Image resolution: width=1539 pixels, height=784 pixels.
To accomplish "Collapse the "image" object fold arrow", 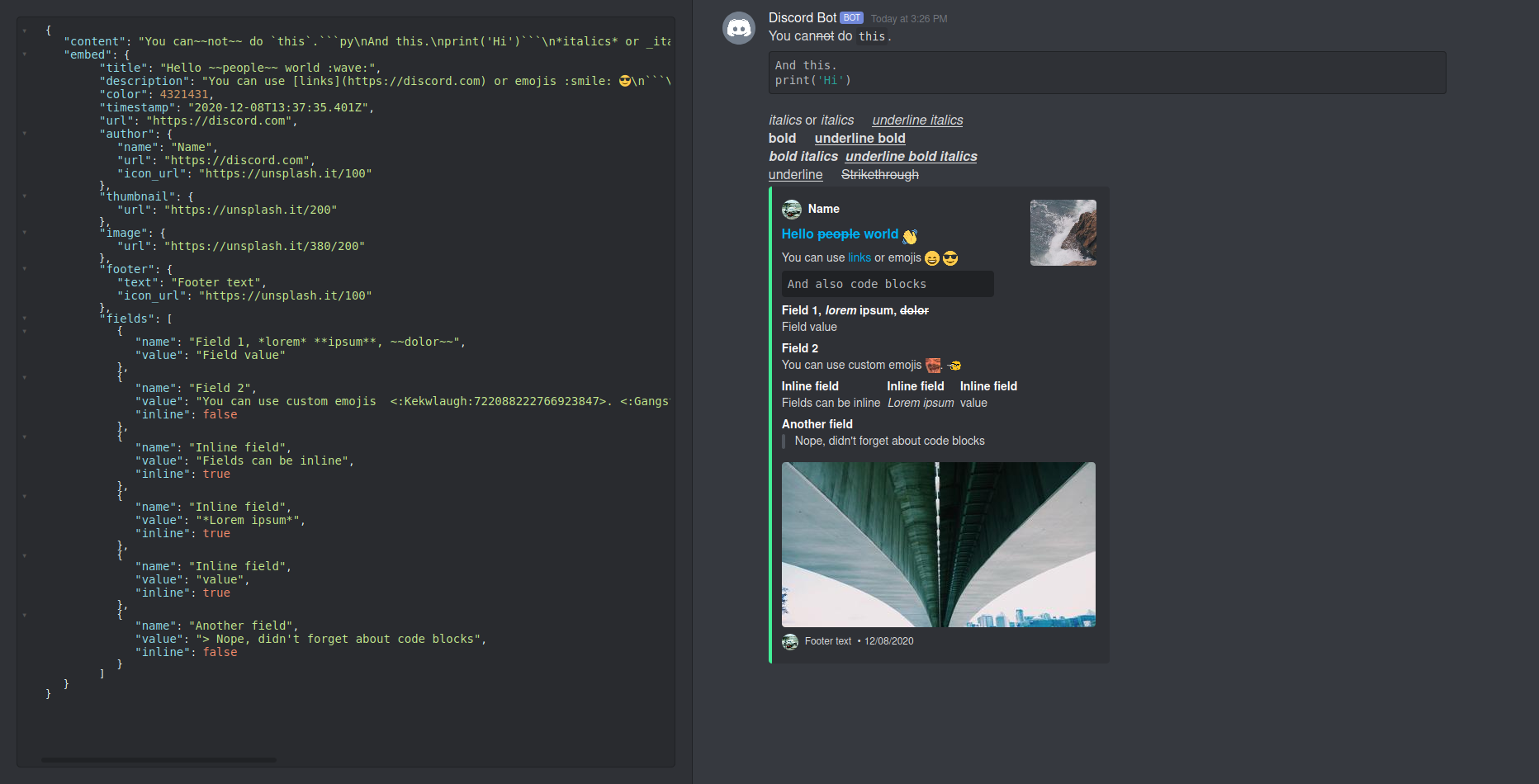I will 25,233.
